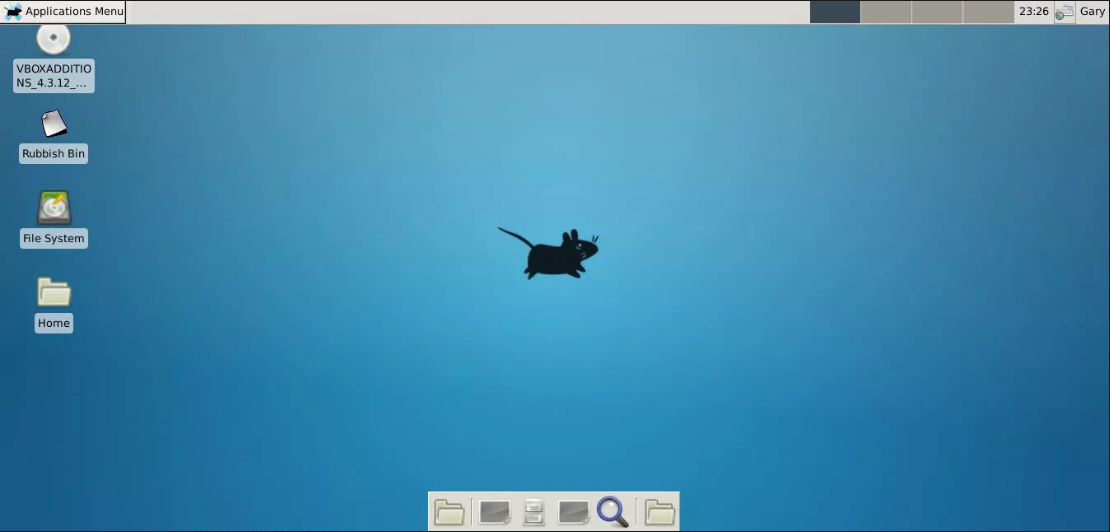
Task: Click the 23:26 clock in the panel
Action: (x=1034, y=11)
